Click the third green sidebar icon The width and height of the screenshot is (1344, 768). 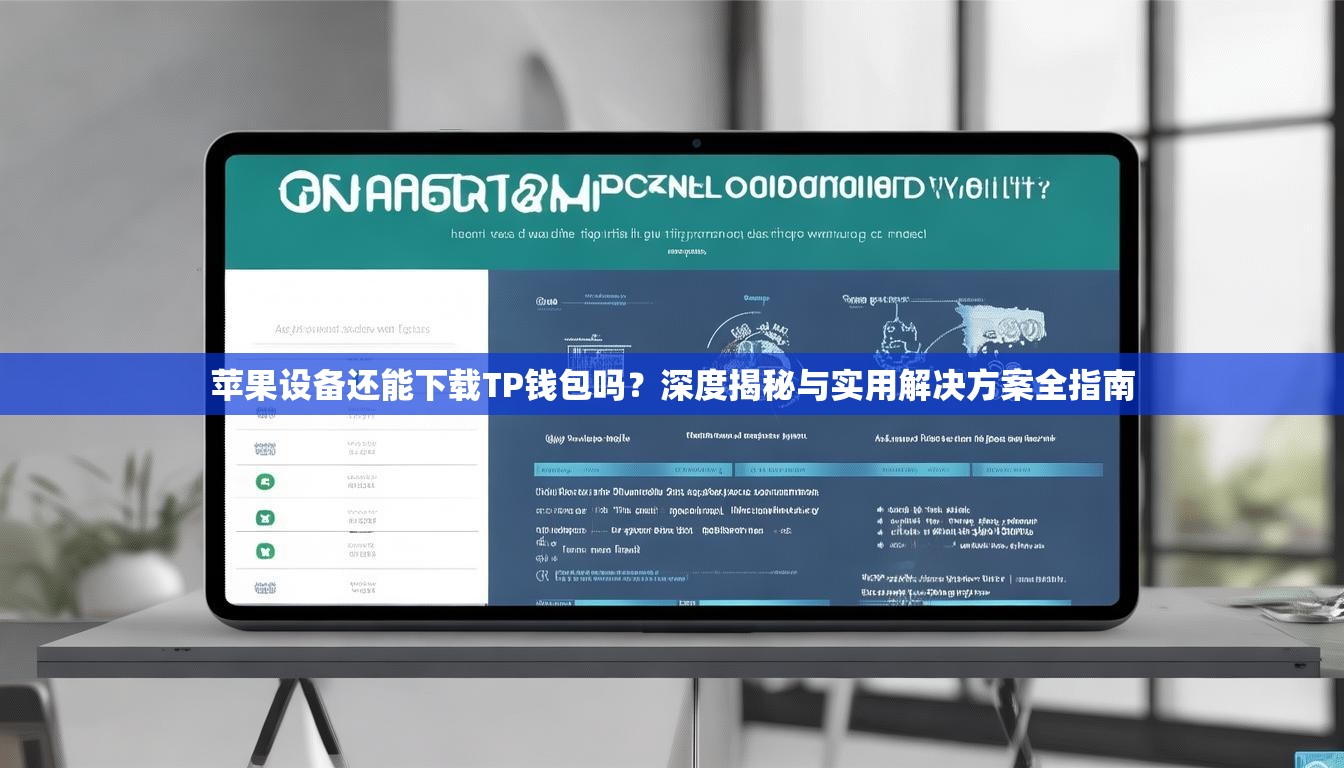point(265,551)
